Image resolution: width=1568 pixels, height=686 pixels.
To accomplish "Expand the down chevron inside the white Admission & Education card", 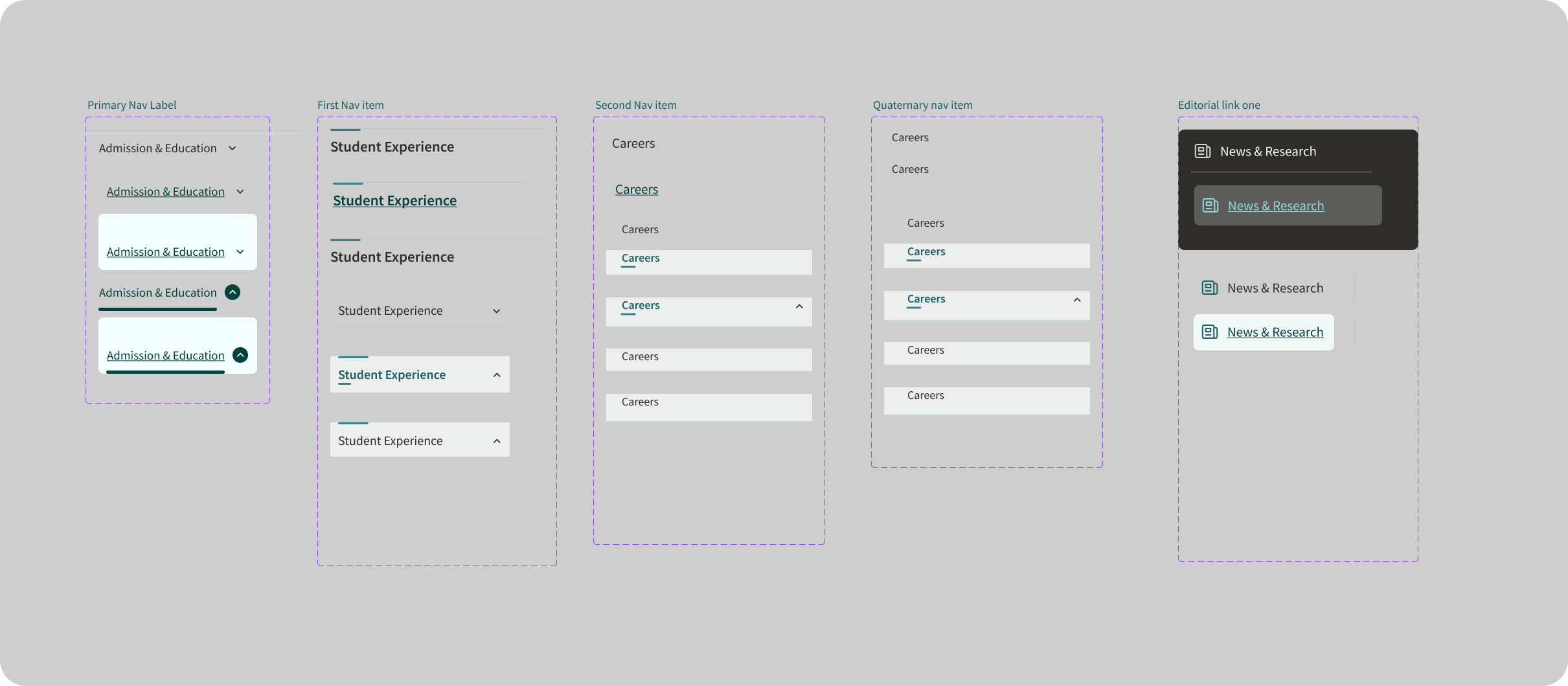I will tap(240, 252).
